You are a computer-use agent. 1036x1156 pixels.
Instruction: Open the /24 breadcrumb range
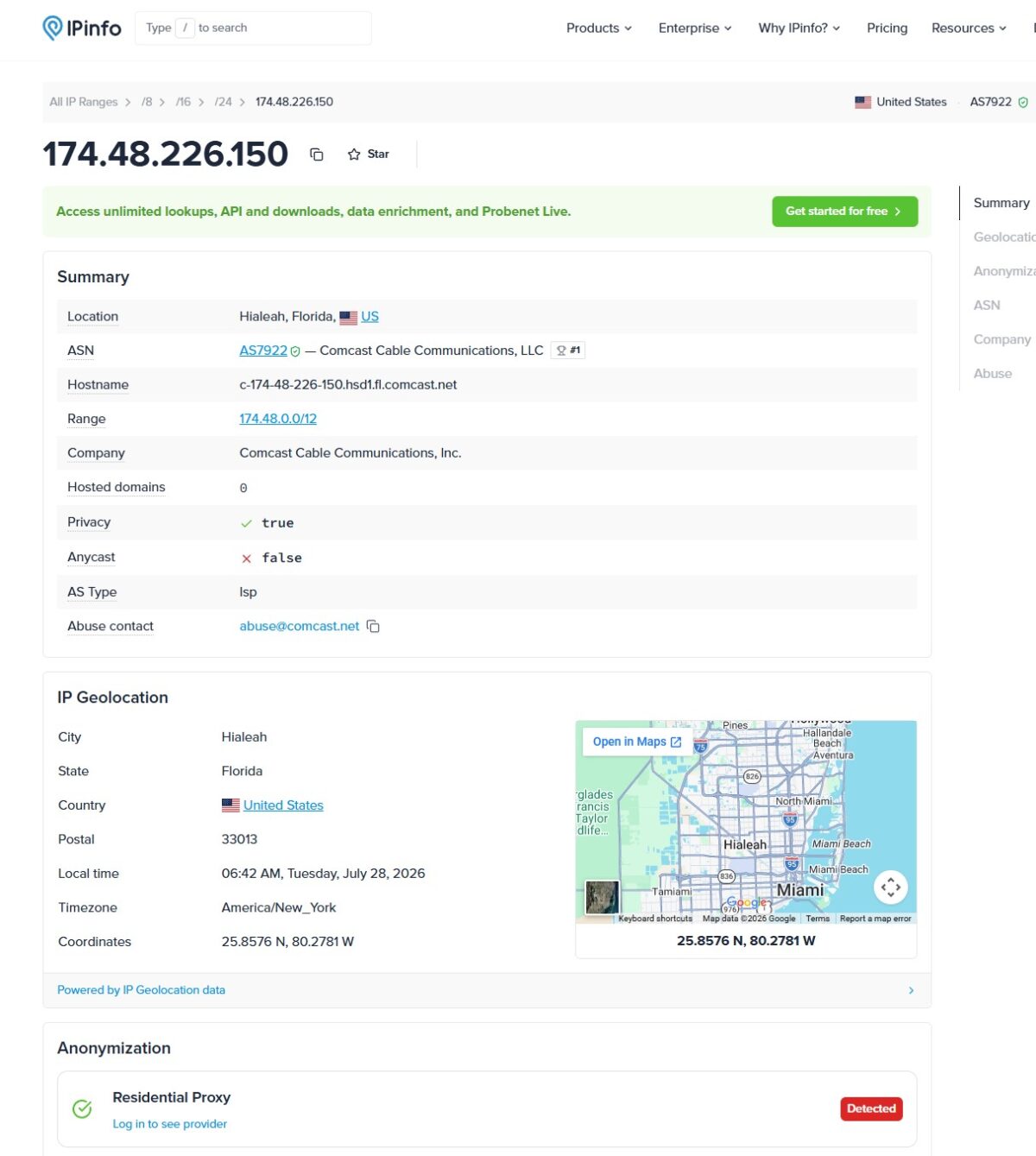pyautogui.click(x=224, y=102)
